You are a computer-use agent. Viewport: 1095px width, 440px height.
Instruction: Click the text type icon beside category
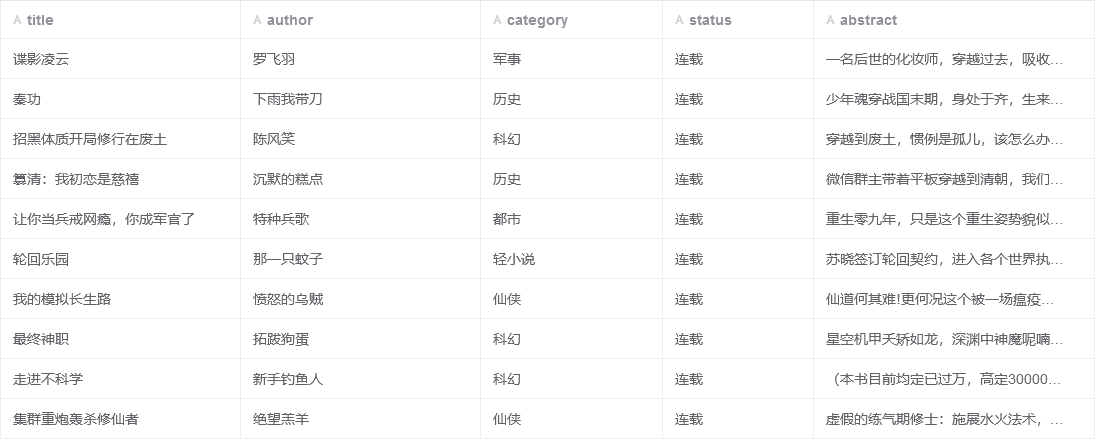pos(498,20)
